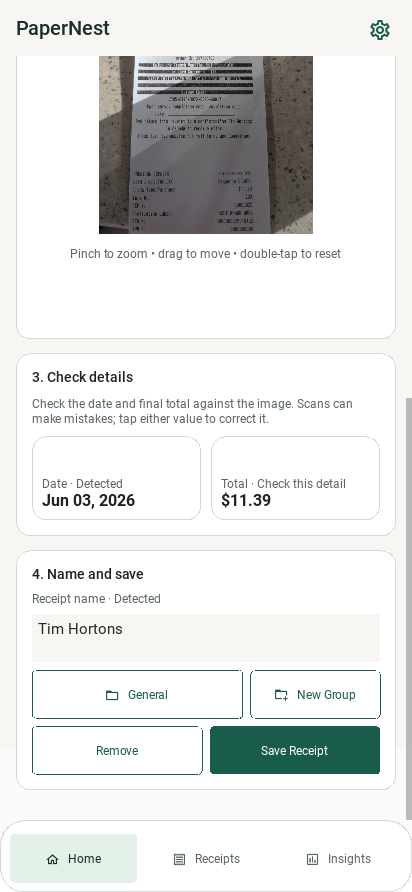Click the Tim Hortons receipt name field
This screenshot has width=412, height=892.
[x=206, y=638]
